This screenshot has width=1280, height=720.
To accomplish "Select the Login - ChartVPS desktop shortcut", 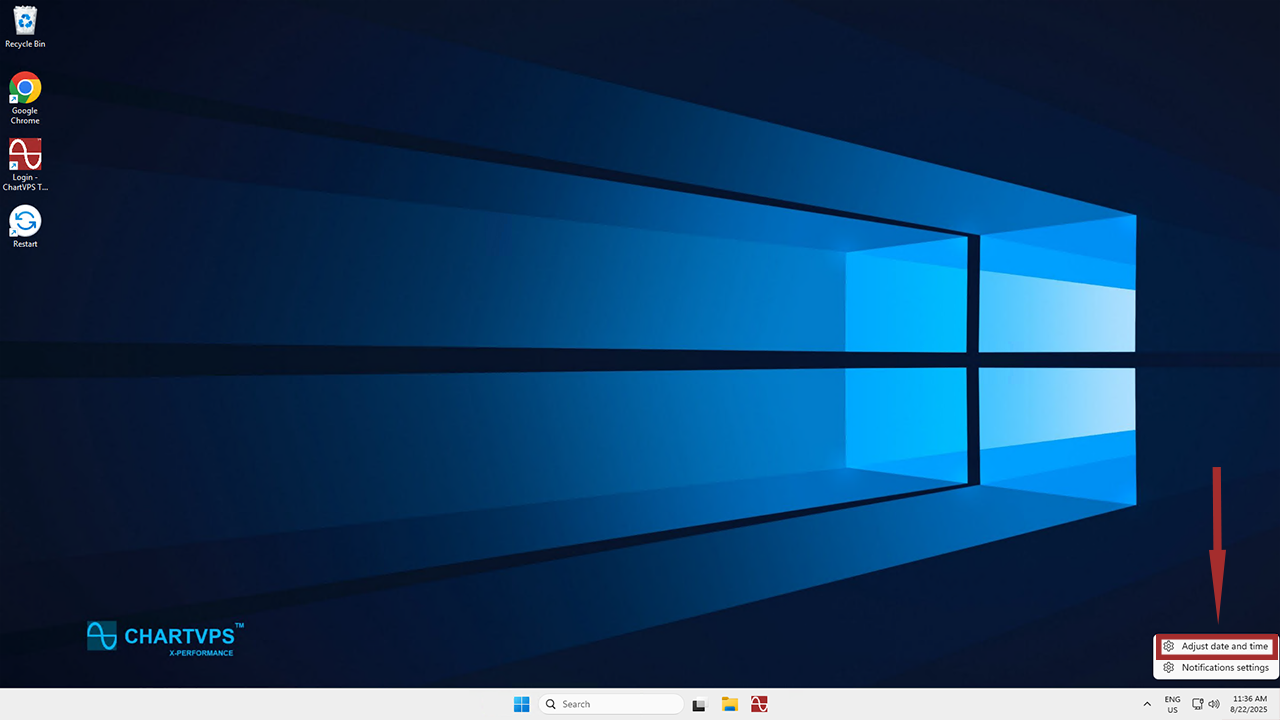I will (25, 163).
